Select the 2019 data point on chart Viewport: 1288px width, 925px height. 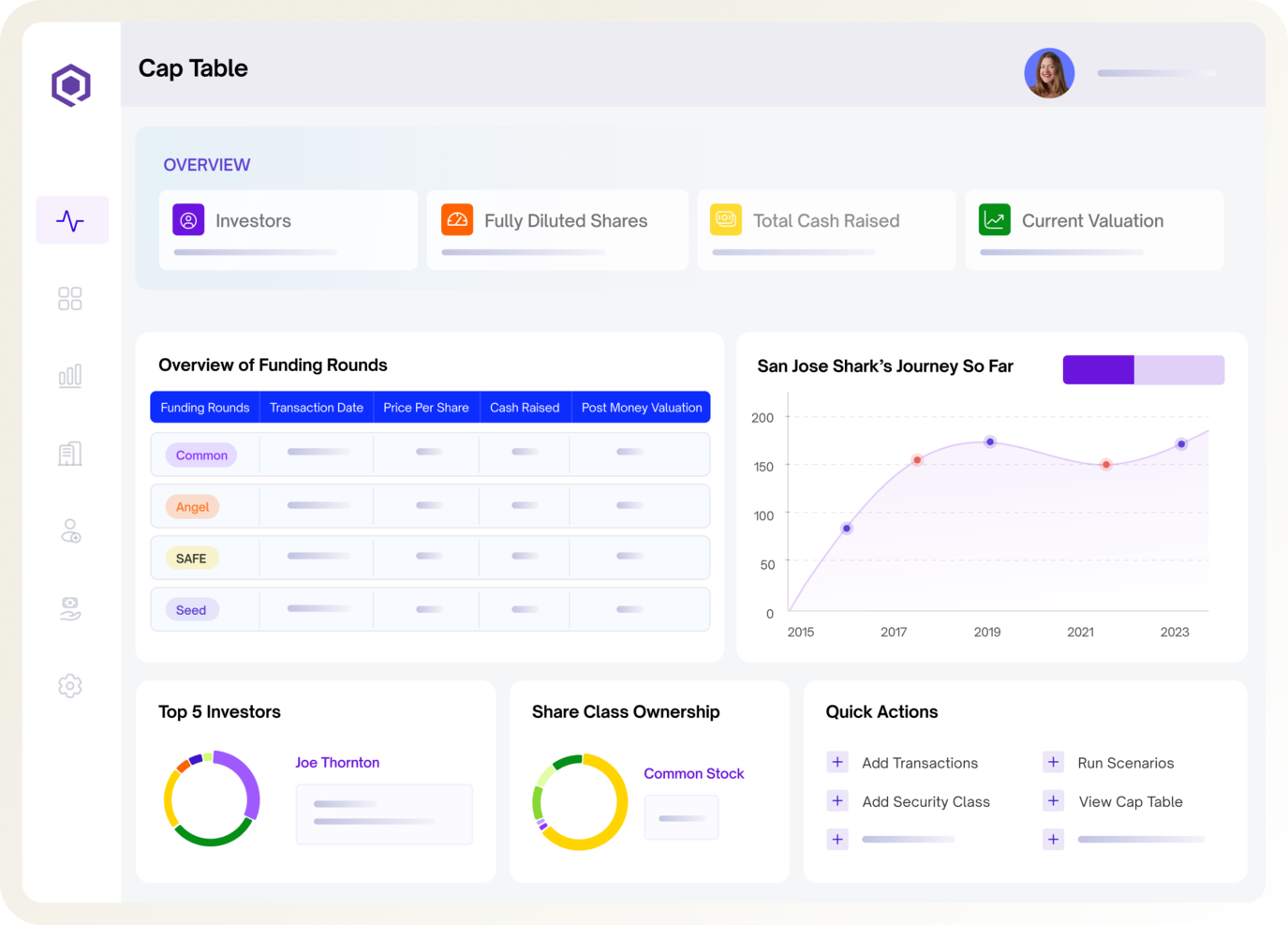point(990,442)
